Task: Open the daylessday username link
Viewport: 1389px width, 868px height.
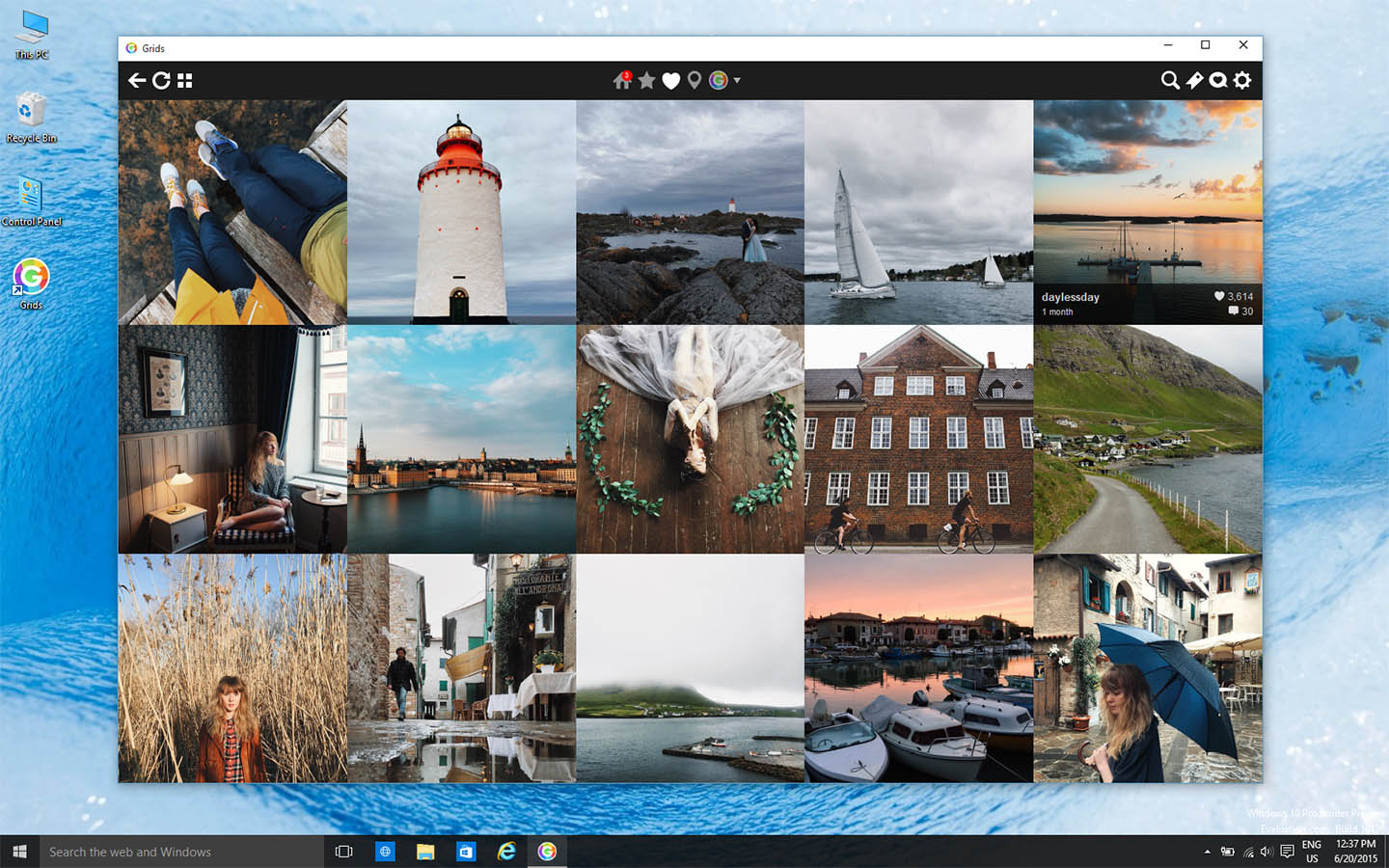Action: point(1070,297)
